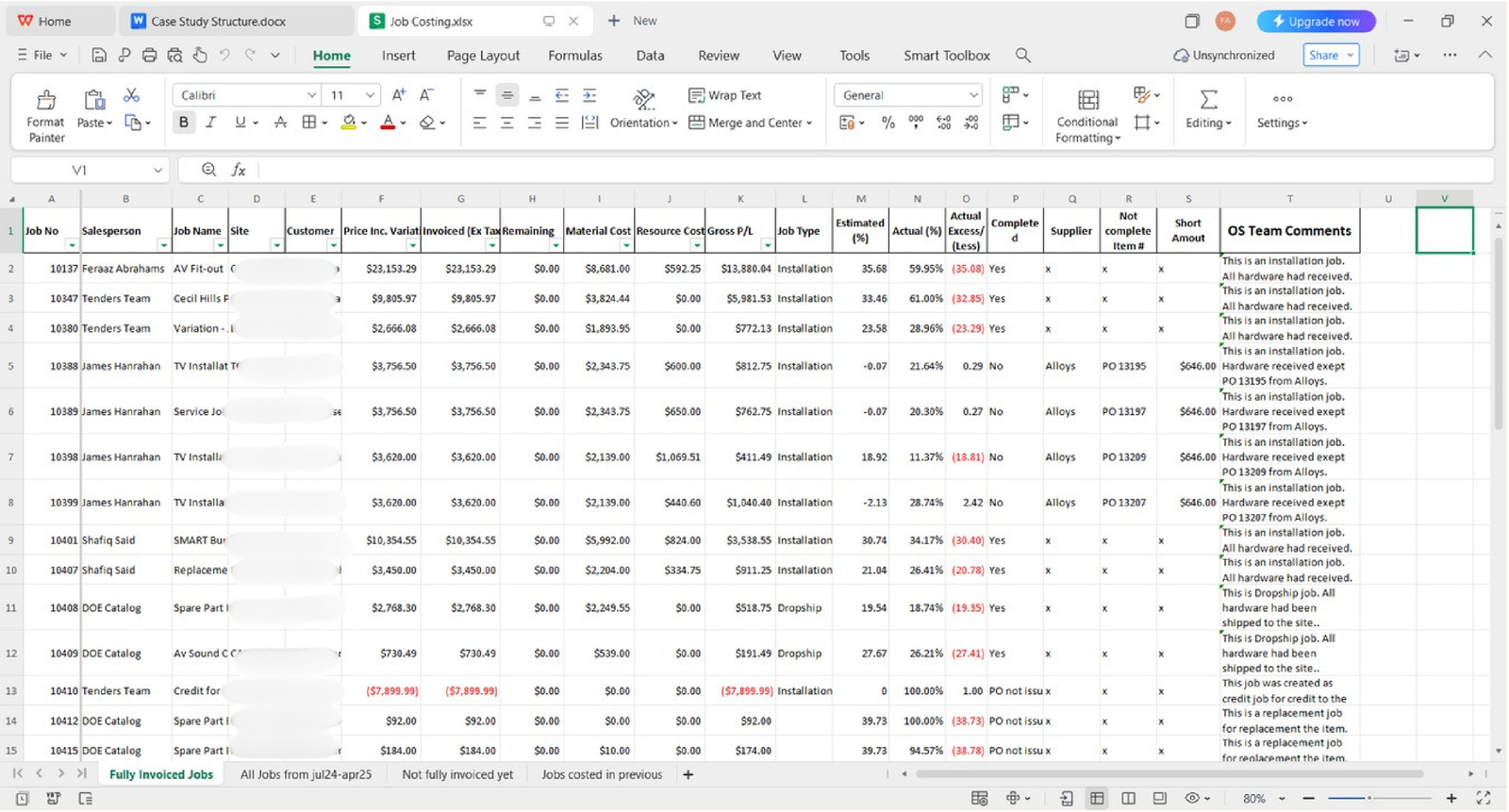The image size is (1509, 812).
Task: Cut selection with the scissors icon
Action: (x=131, y=95)
